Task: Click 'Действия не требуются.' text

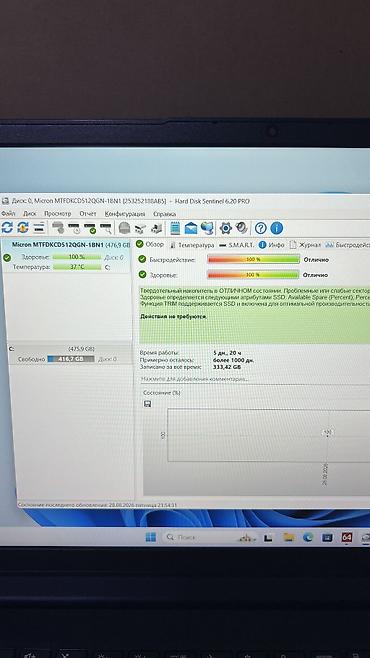Action: click(x=173, y=316)
